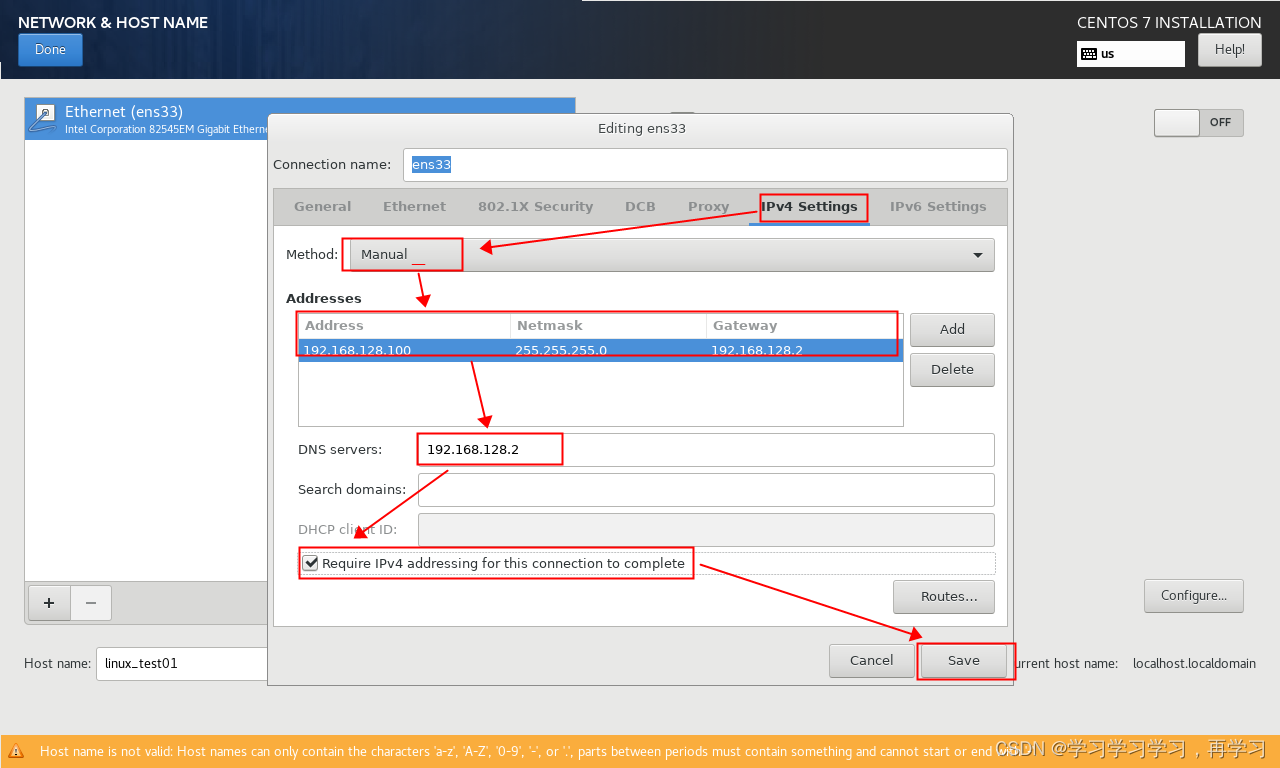The width and height of the screenshot is (1280, 768).
Task: Click Cancel in the editing dialog
Action: pyautogui.click(x=871, y=660)
